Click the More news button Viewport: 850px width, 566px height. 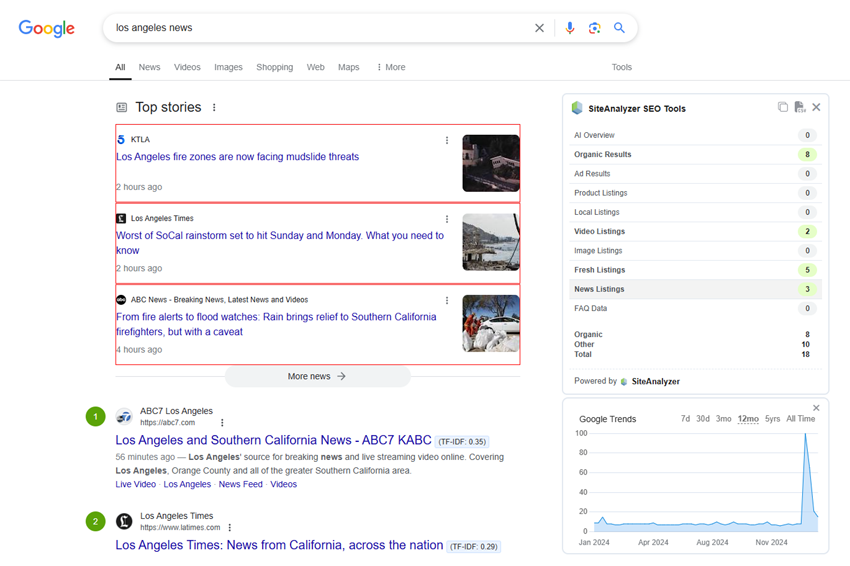tap(317, 376)
